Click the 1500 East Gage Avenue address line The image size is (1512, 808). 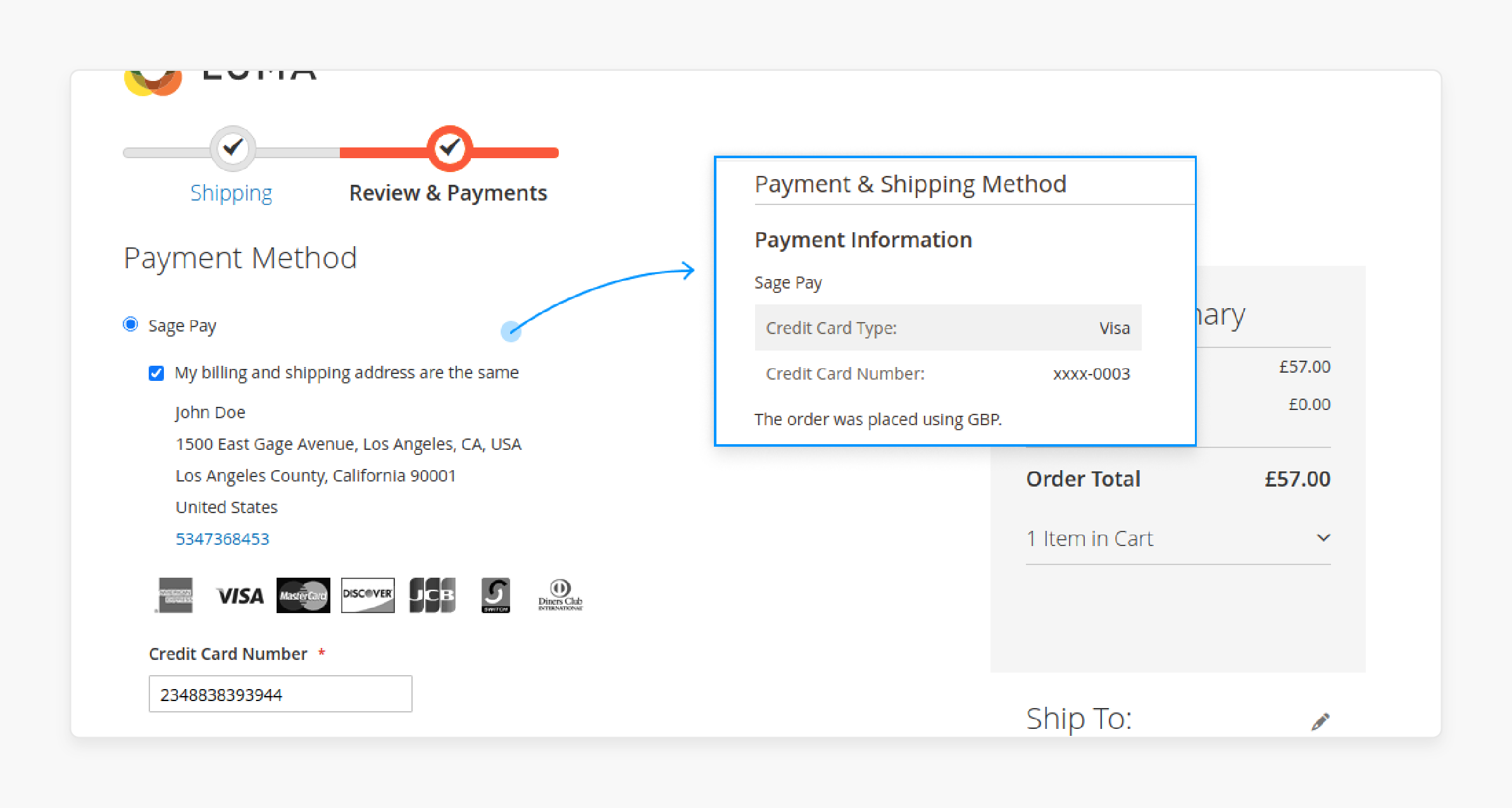click(348, 444)
